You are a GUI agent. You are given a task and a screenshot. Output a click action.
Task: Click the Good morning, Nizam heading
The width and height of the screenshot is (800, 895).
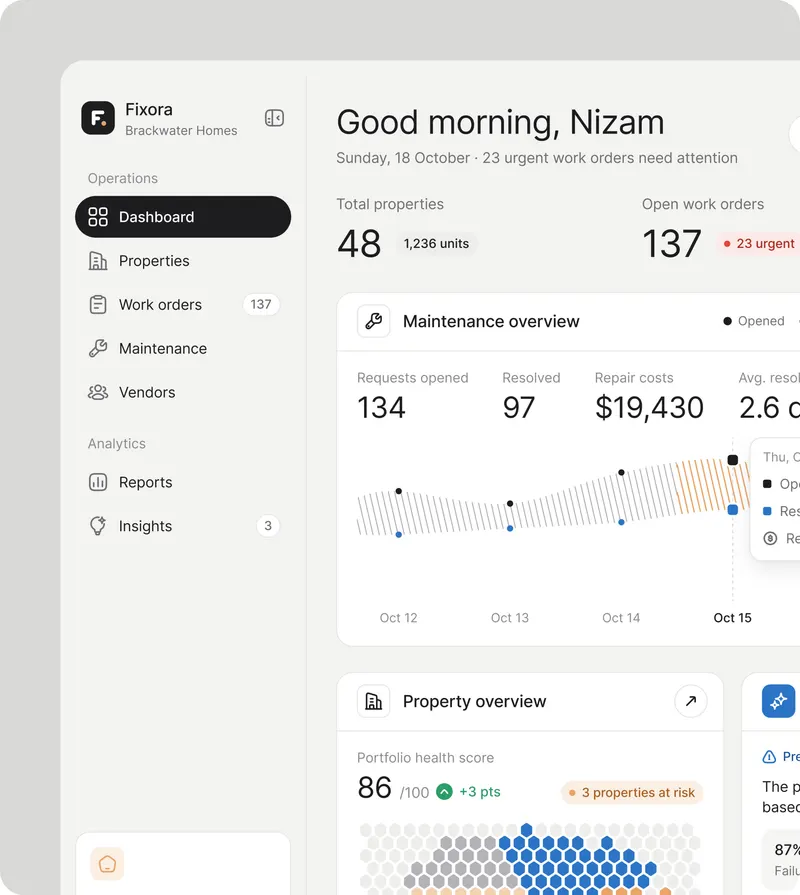[500, 122]
